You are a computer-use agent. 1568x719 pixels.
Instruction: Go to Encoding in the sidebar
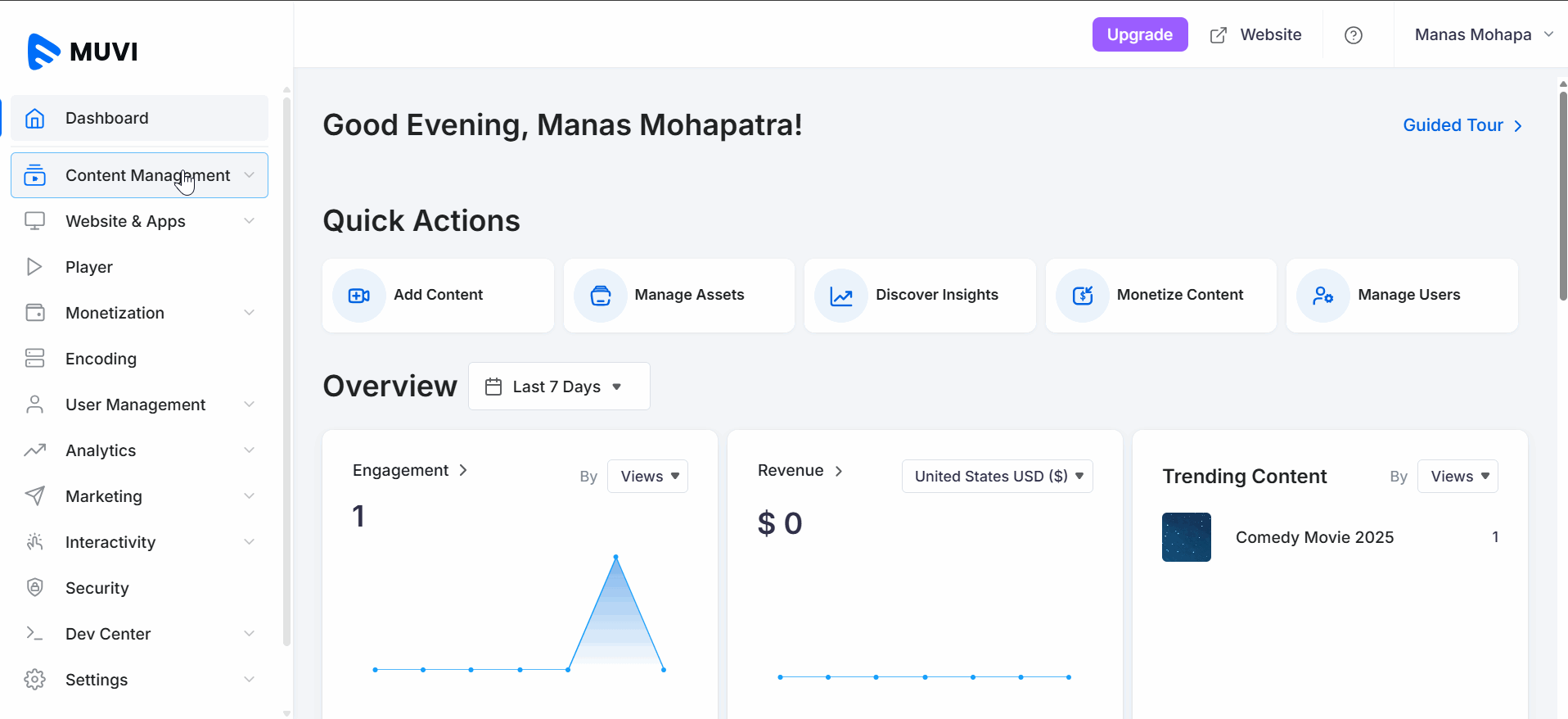pos(101,359)
